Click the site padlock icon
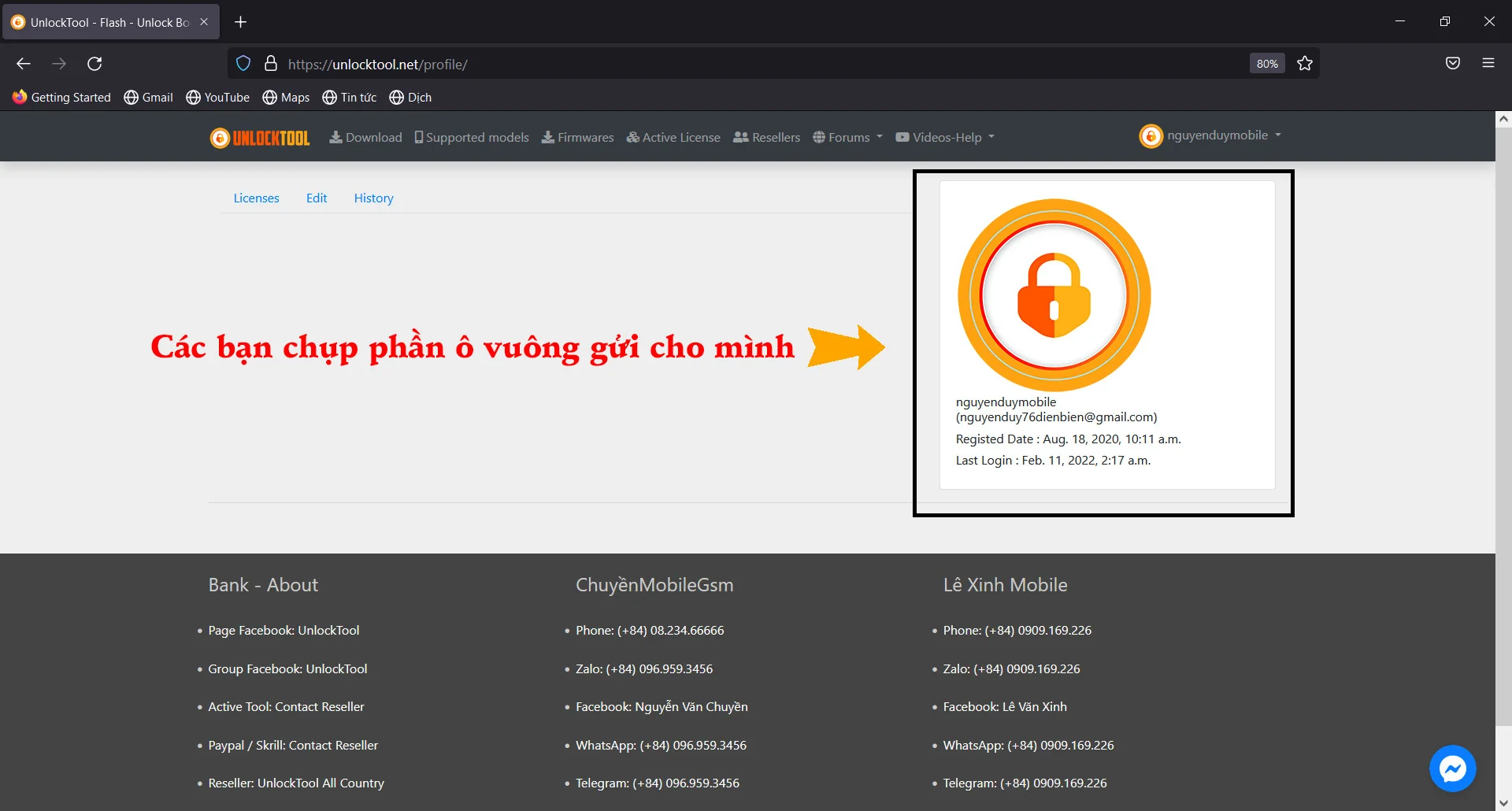This screenshot has height=811, width=1512. tap(271, 64)
